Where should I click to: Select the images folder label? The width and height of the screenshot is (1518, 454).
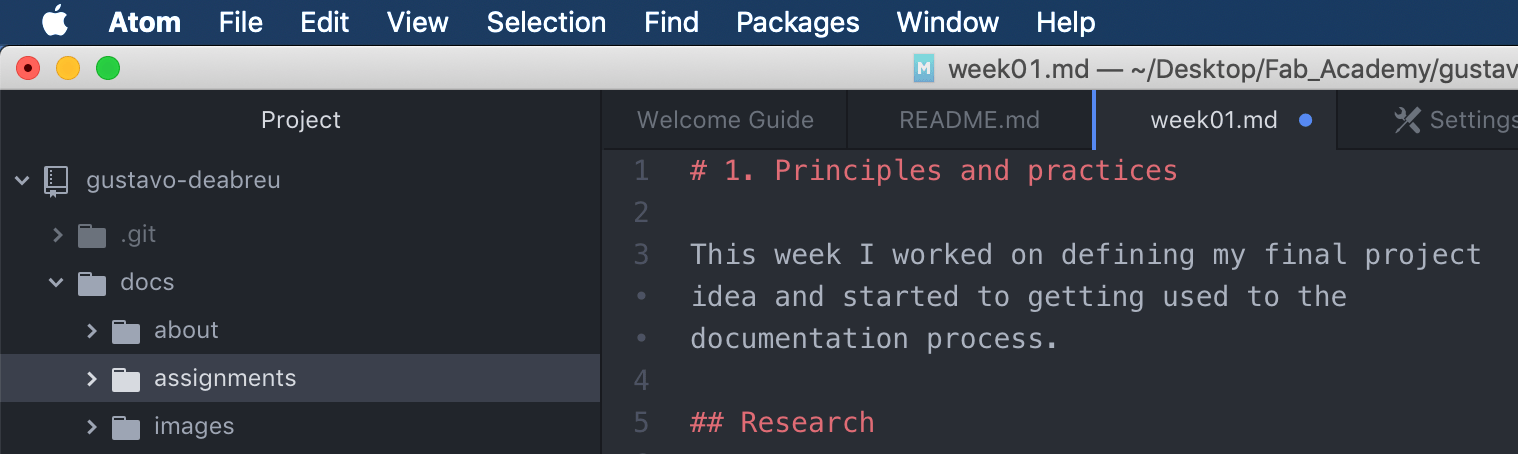pos(194,426)
